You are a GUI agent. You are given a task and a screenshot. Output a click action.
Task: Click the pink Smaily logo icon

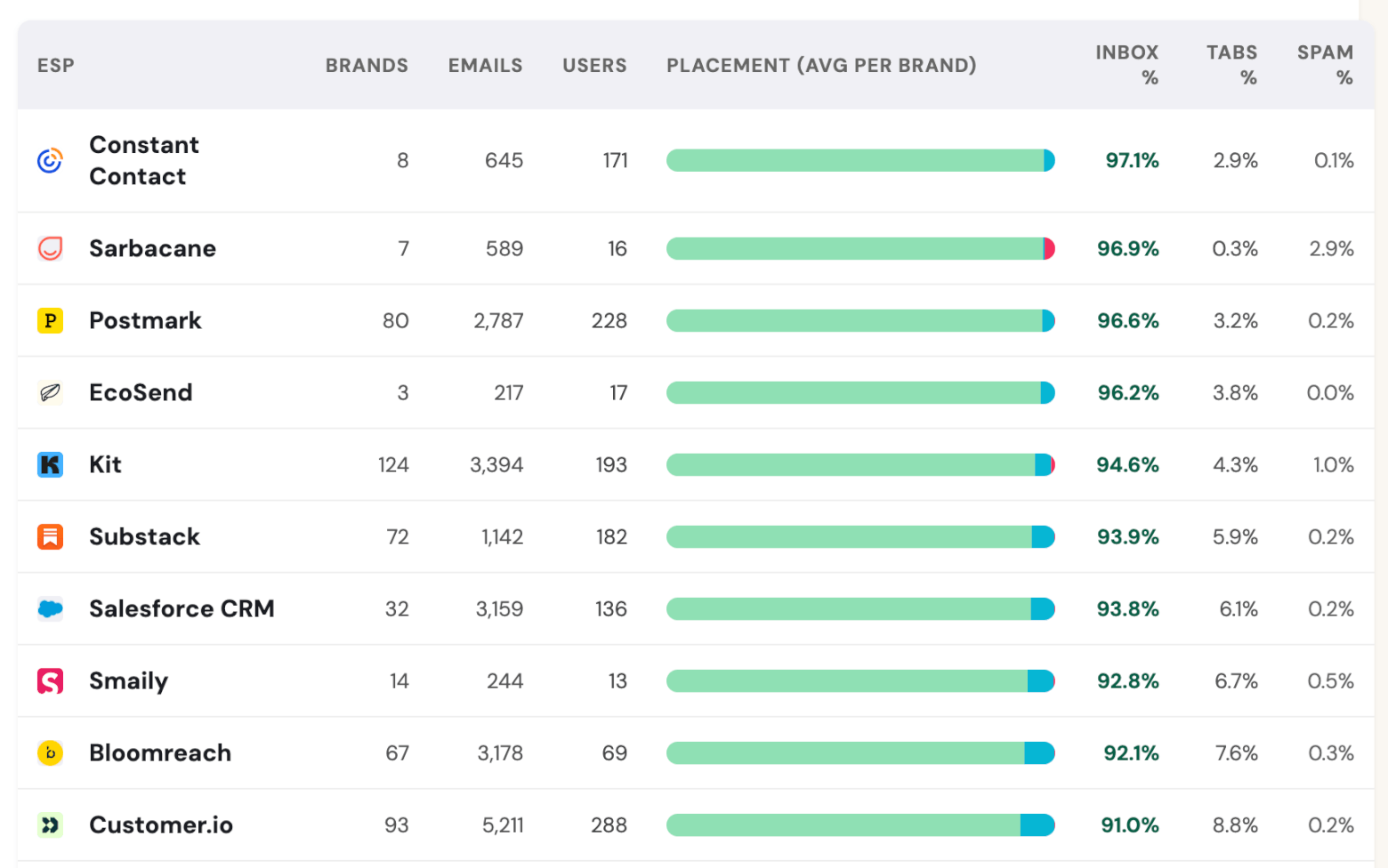coord(50,680)
